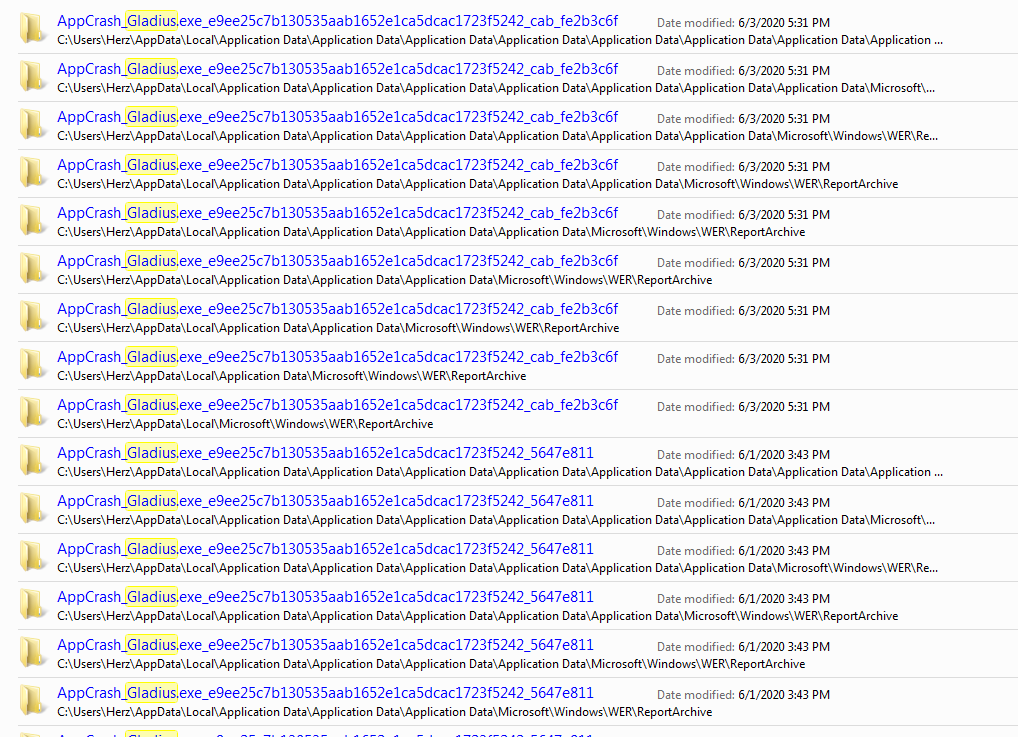The height and width of the screenshot is (737, 1018).
Task: Select 5647e811 path text containing four 'Application Data' folders
Action: click(431, 665)
